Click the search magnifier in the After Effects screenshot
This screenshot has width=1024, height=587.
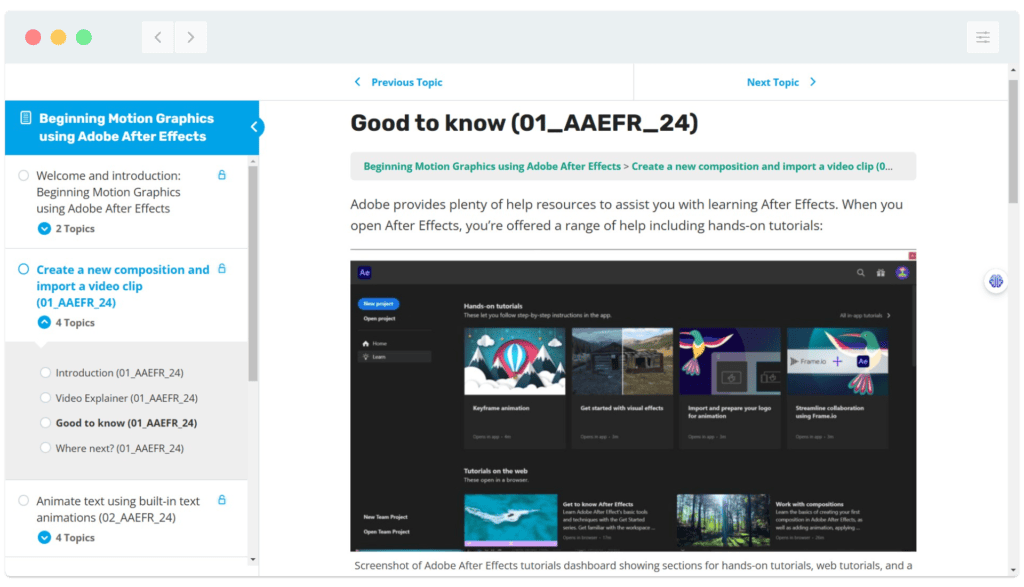click(x=861, y=273)
